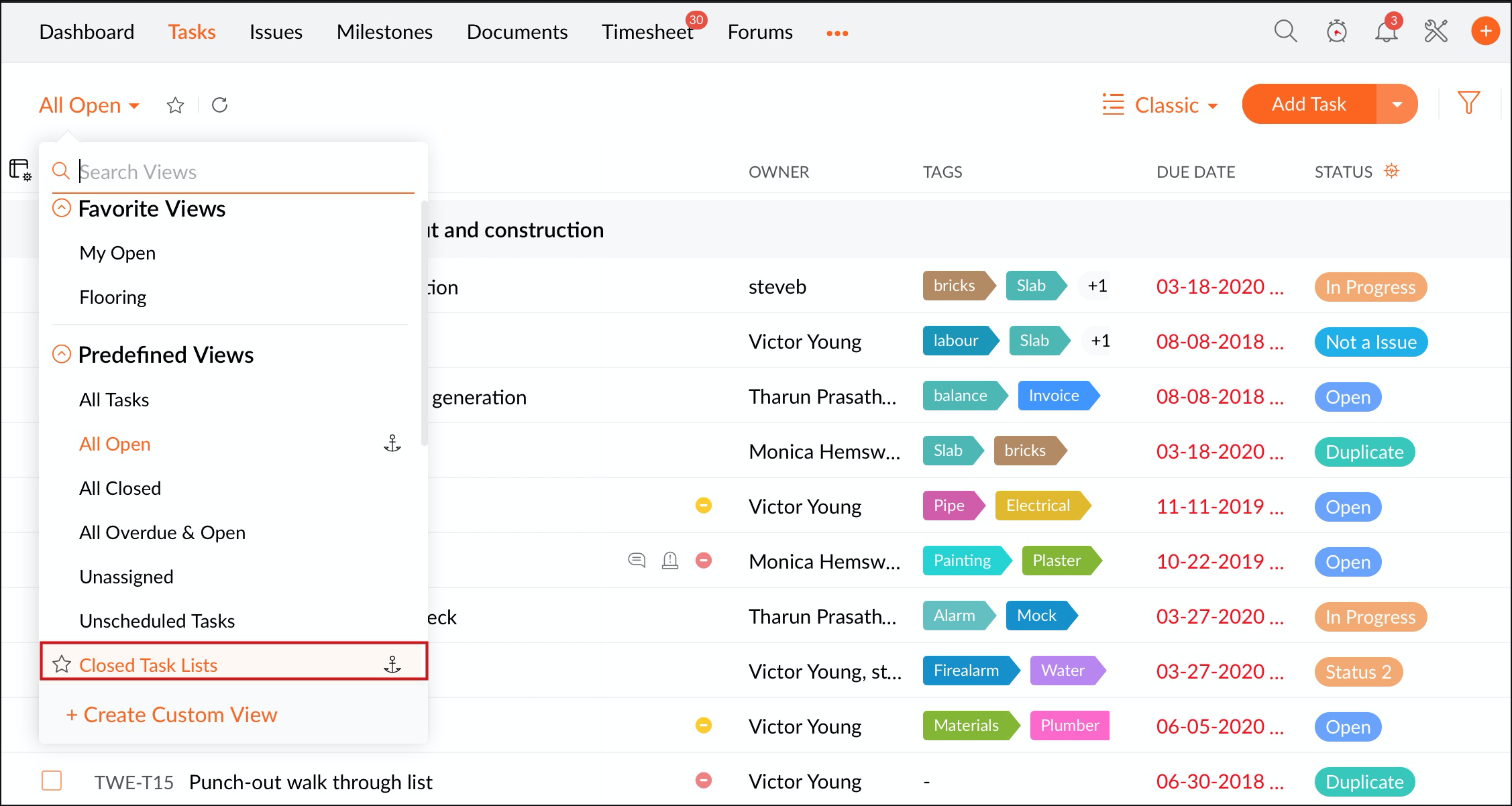
Task: Open notifications bell icon
Action: coord(1386,32)
